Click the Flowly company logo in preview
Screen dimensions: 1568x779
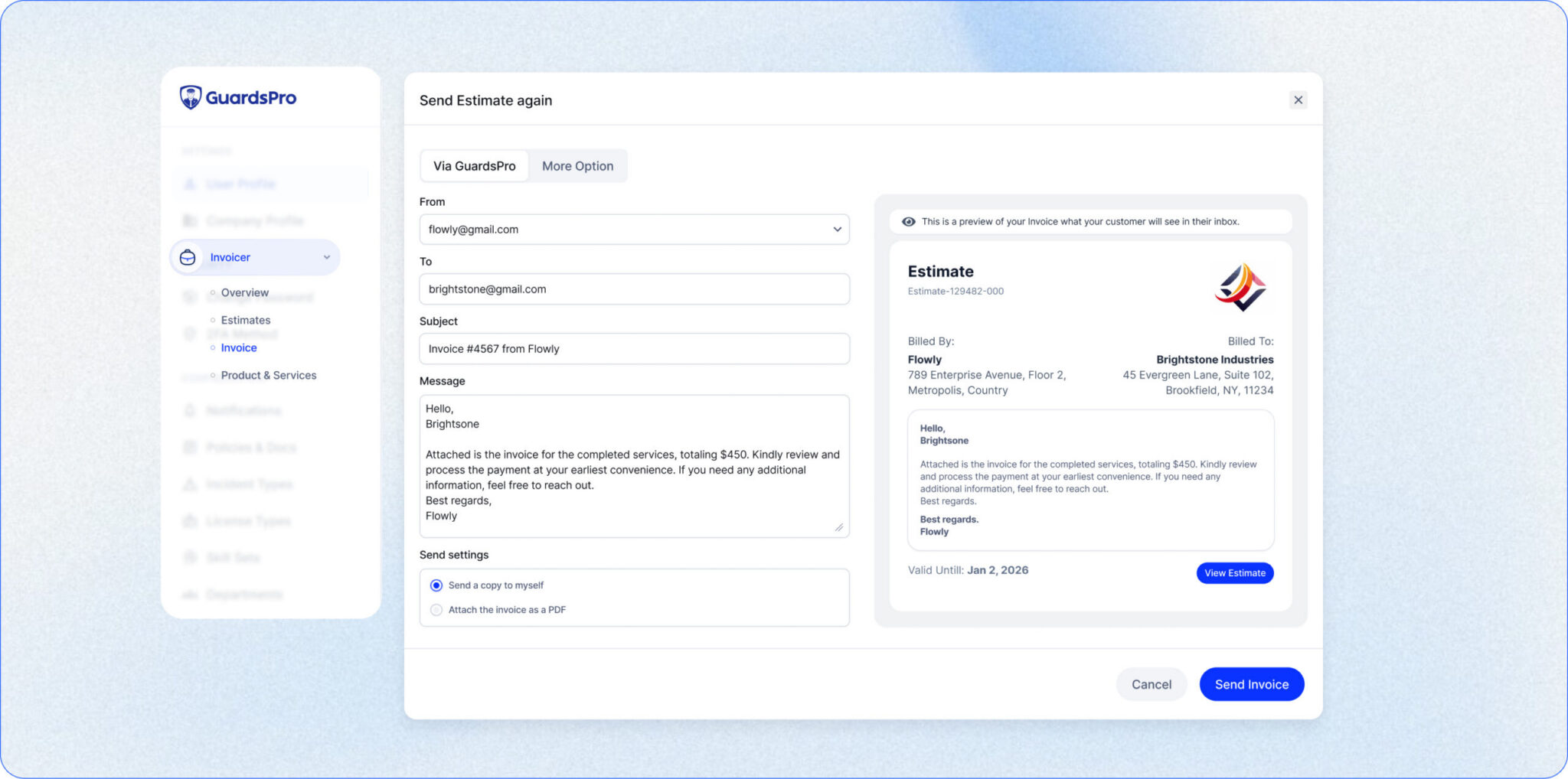pos(1240,287)
